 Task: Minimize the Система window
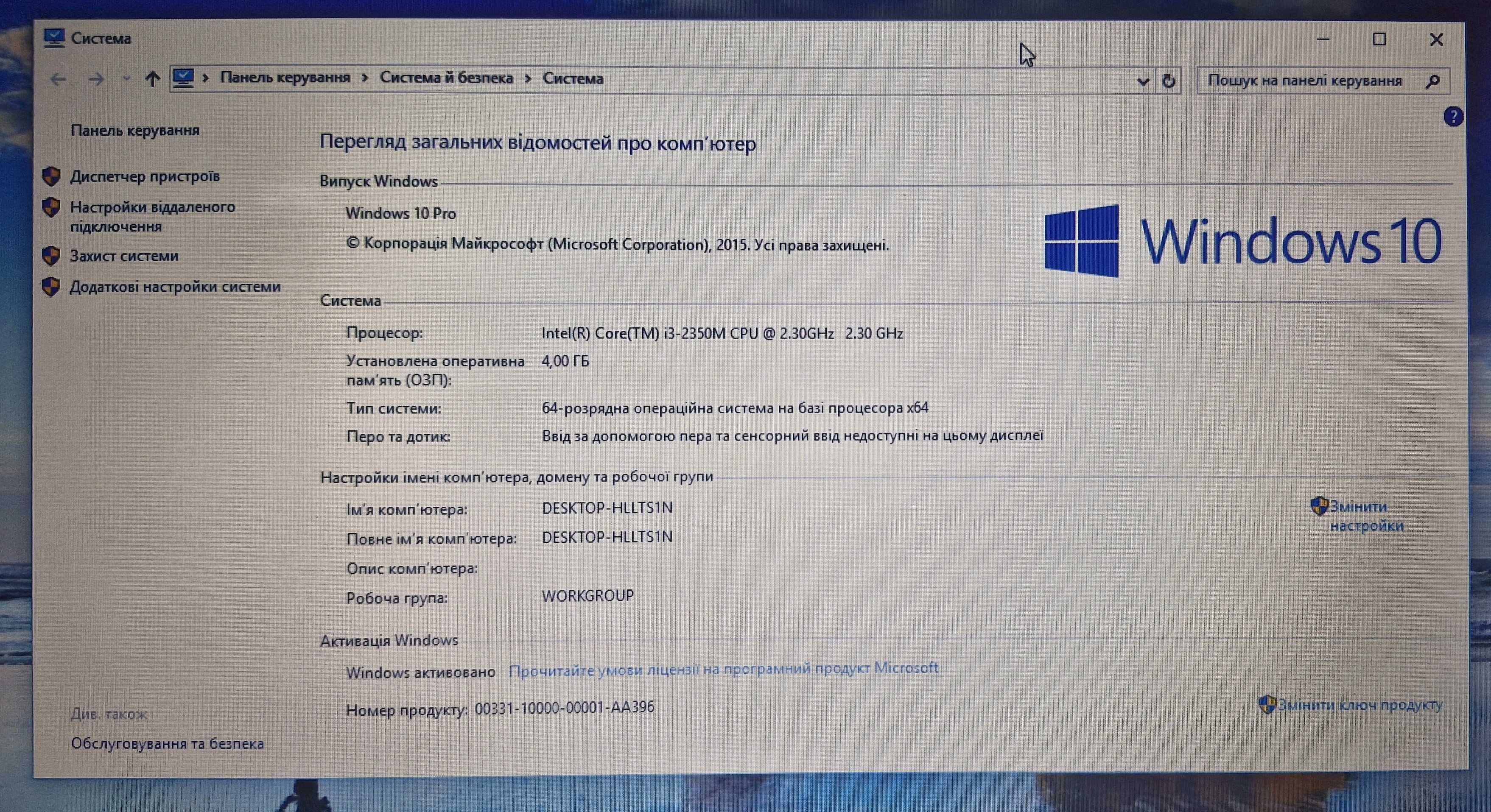1323,39
